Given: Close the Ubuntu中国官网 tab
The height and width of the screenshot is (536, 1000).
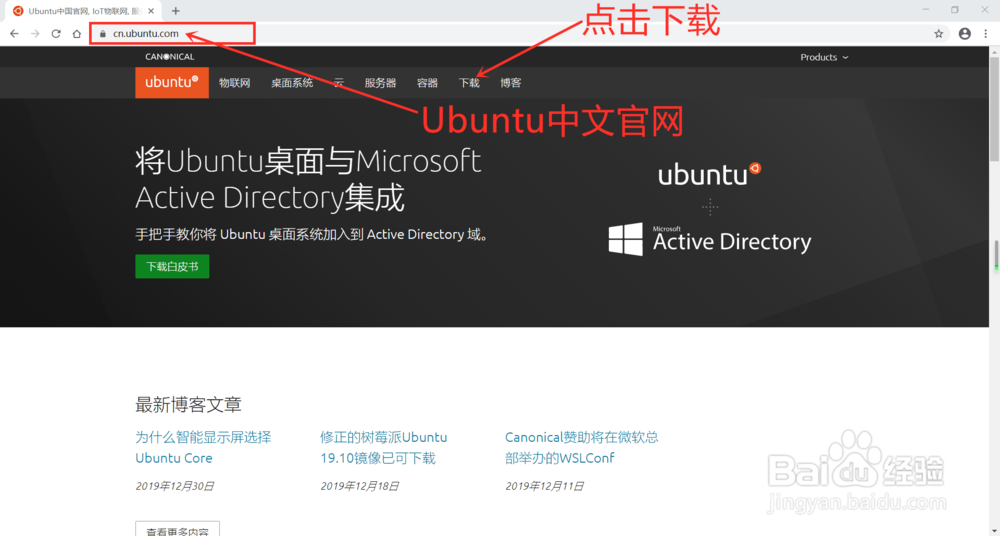Looking at the screenshot, I should tap(151, 11).
